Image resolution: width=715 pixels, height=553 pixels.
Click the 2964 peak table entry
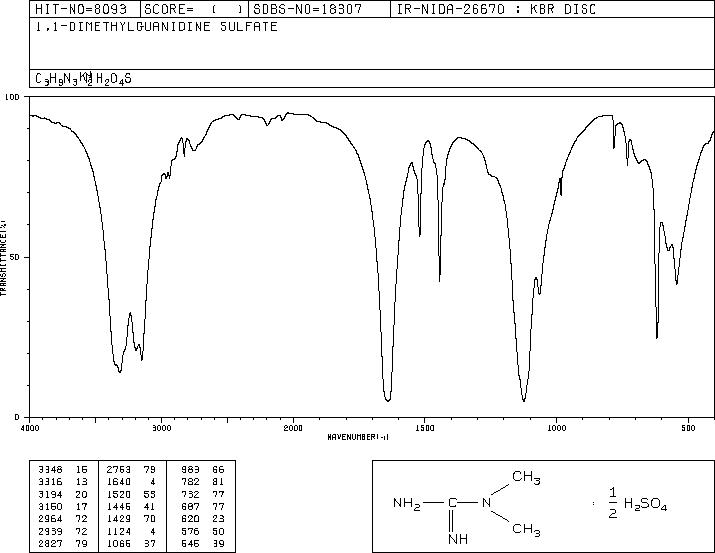pyautogui.click(x=63, y=519)
